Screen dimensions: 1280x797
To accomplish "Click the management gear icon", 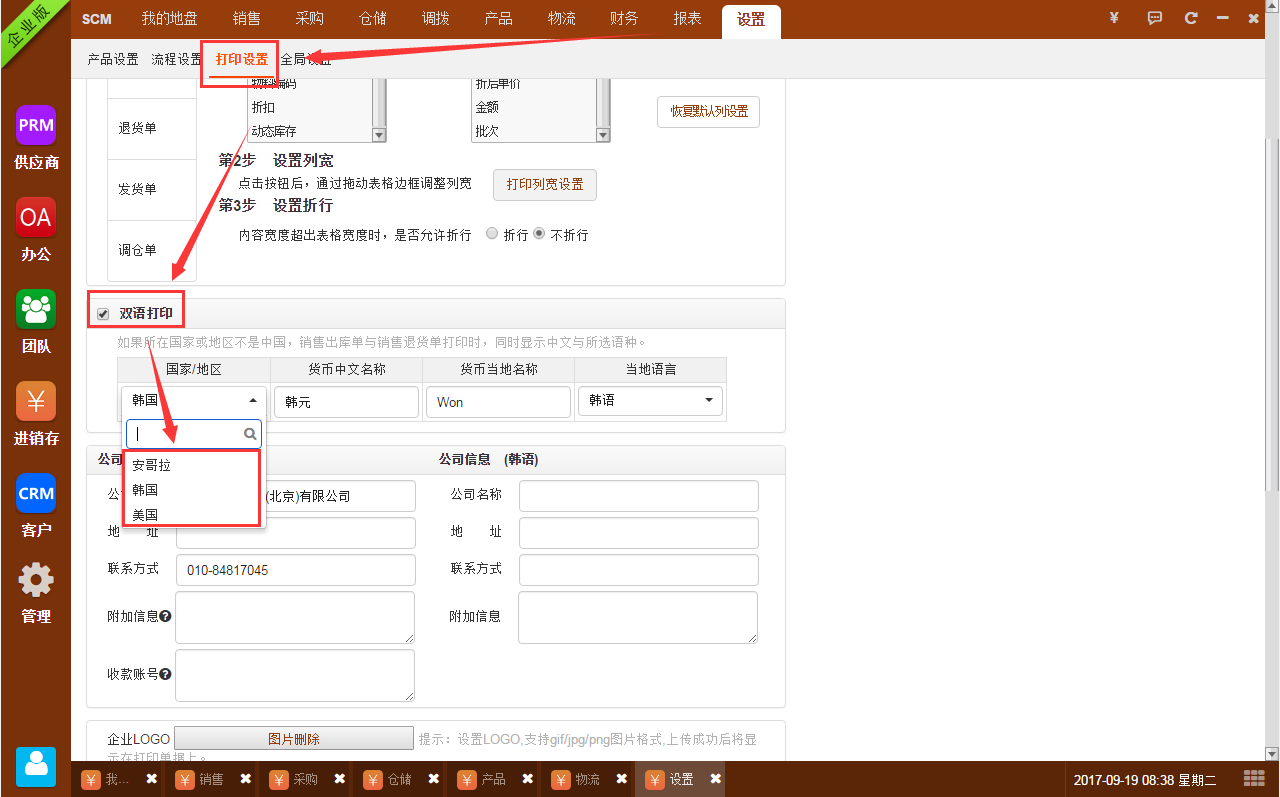I will click(36, 580).
